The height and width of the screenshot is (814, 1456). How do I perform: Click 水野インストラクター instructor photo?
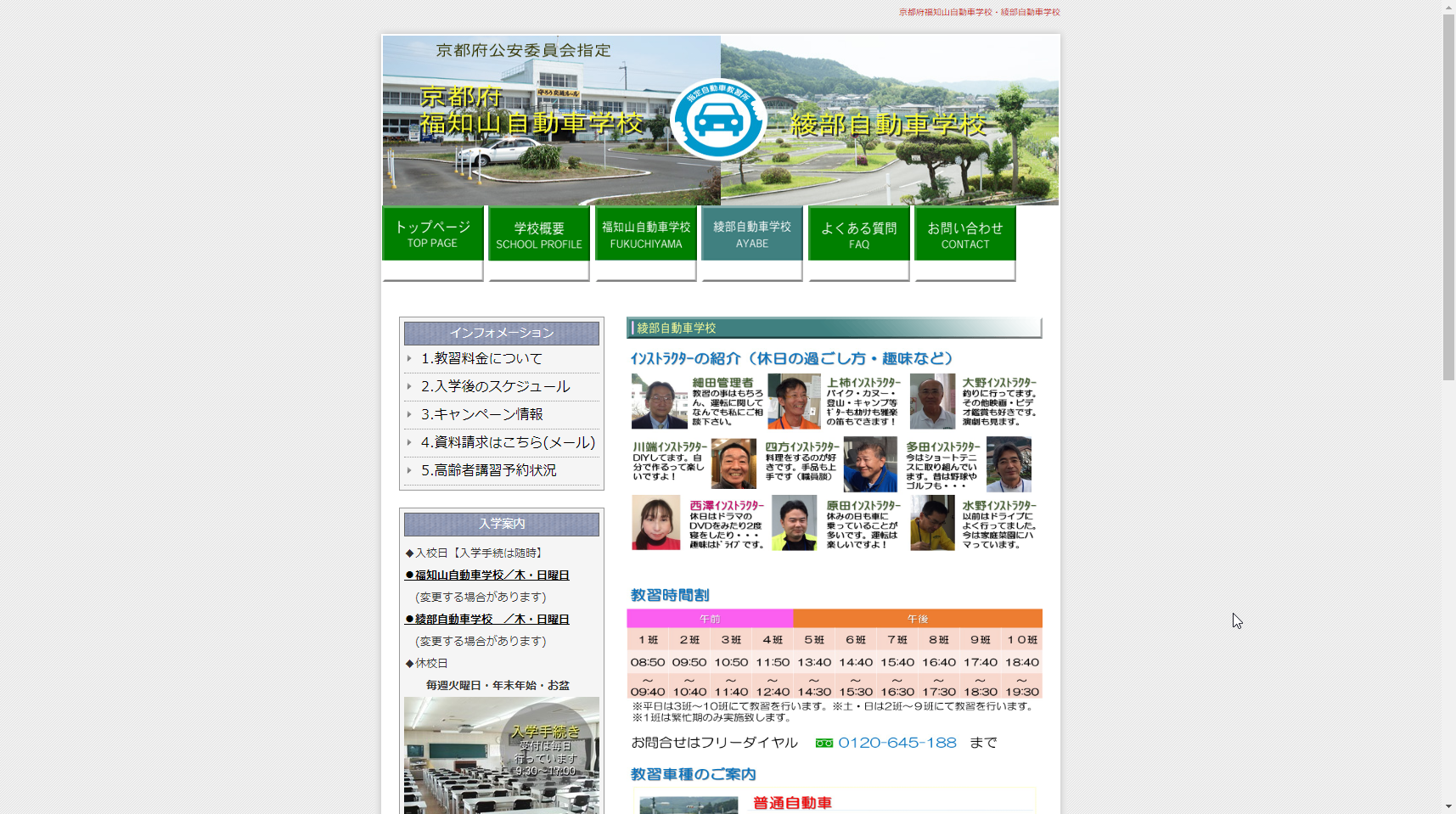(x=931, y=523)
